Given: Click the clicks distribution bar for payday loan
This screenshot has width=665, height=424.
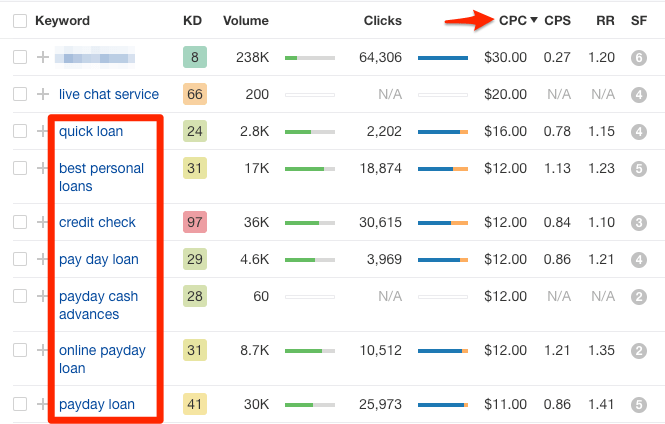Looking at the screenshot, I should click(442, 405).
